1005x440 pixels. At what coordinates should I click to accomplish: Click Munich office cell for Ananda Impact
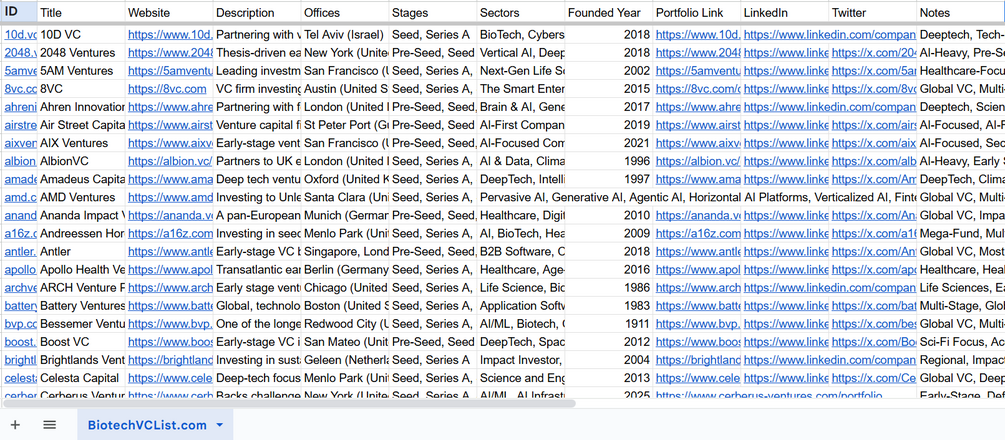coord(345,216)
